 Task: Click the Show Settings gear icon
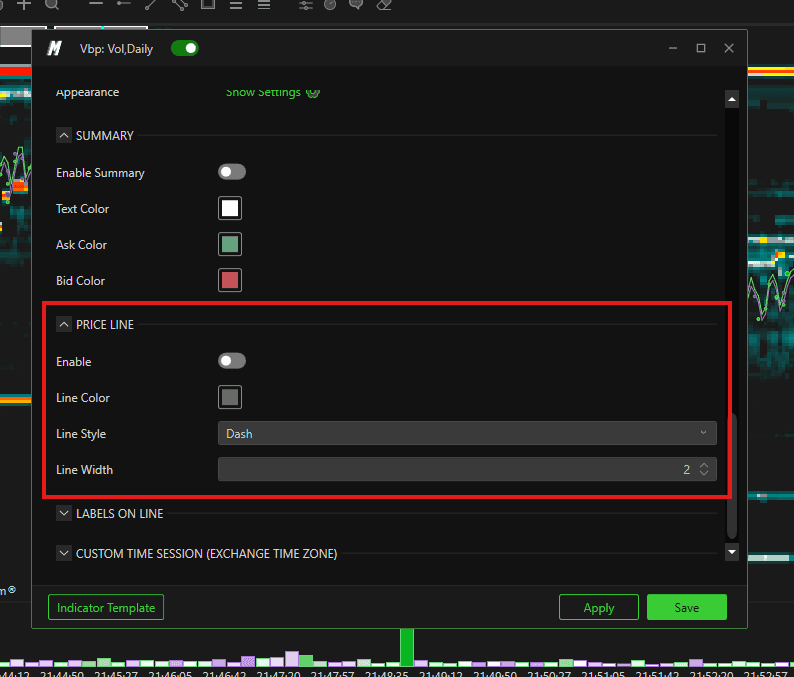313,93
